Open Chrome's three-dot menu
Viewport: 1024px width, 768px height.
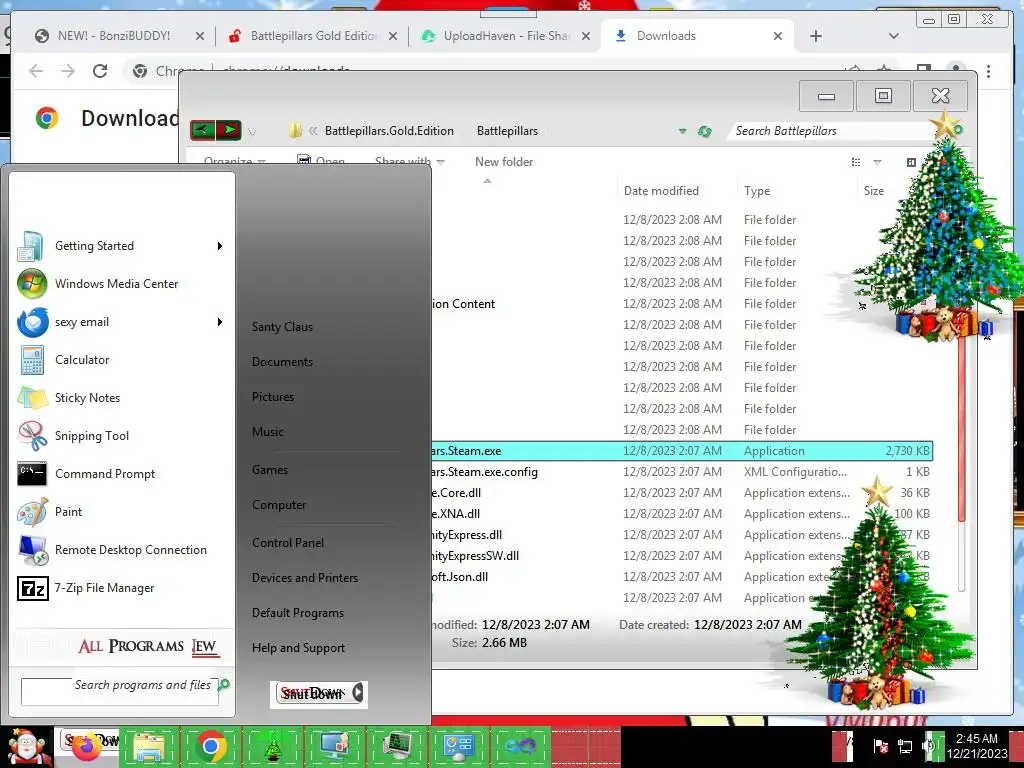989,71
